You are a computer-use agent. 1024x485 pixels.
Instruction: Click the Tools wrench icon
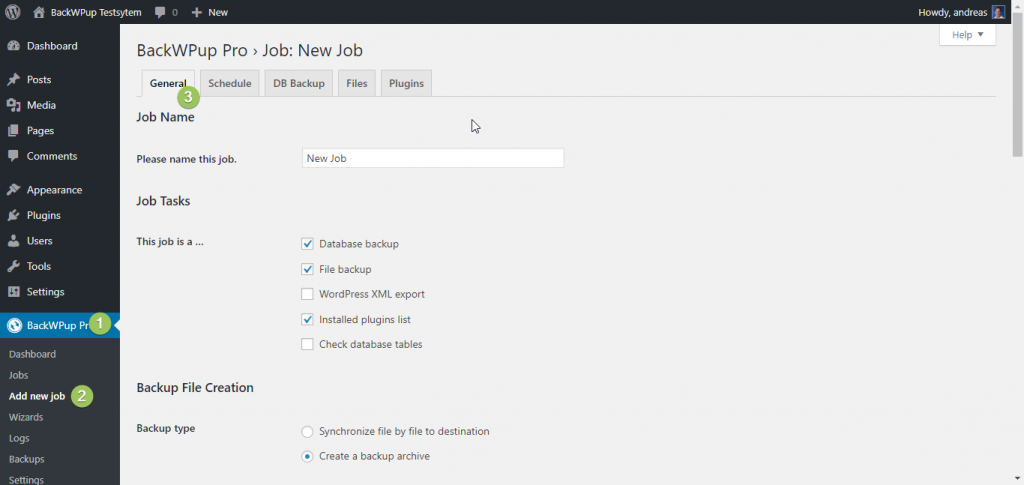[14, 266]
